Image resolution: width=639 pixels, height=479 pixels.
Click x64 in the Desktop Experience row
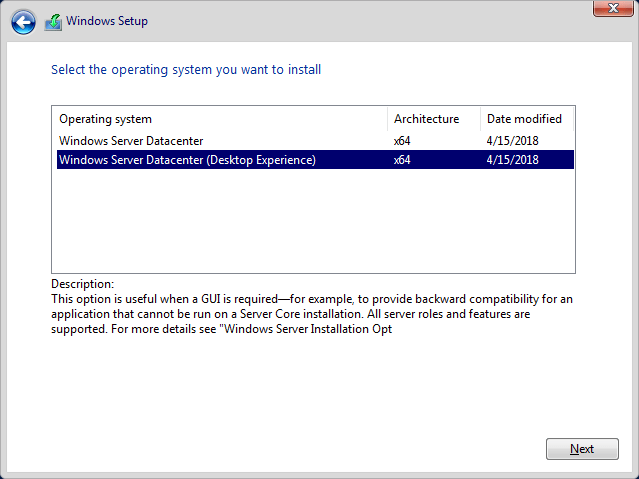click(x=402, y=160)
